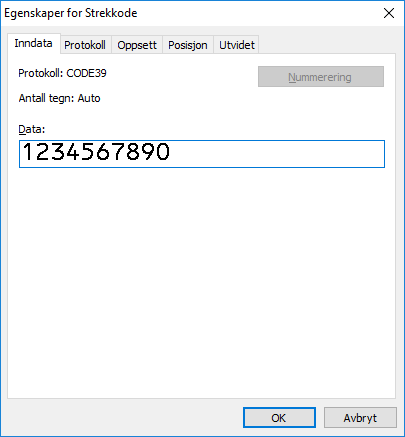Click the Nummerering button

[x=321, y=77]
